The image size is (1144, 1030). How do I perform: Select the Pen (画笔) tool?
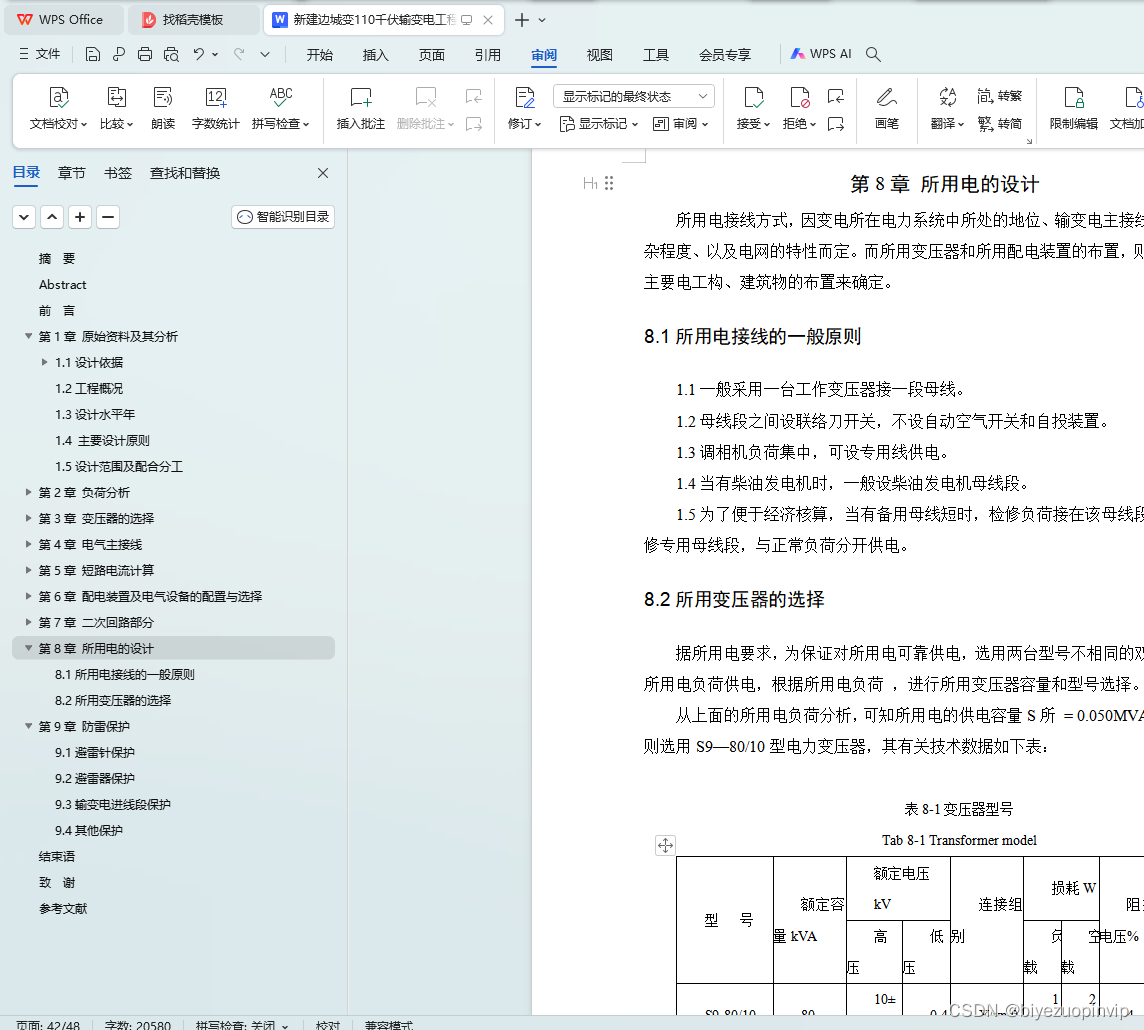pos(886,108)
